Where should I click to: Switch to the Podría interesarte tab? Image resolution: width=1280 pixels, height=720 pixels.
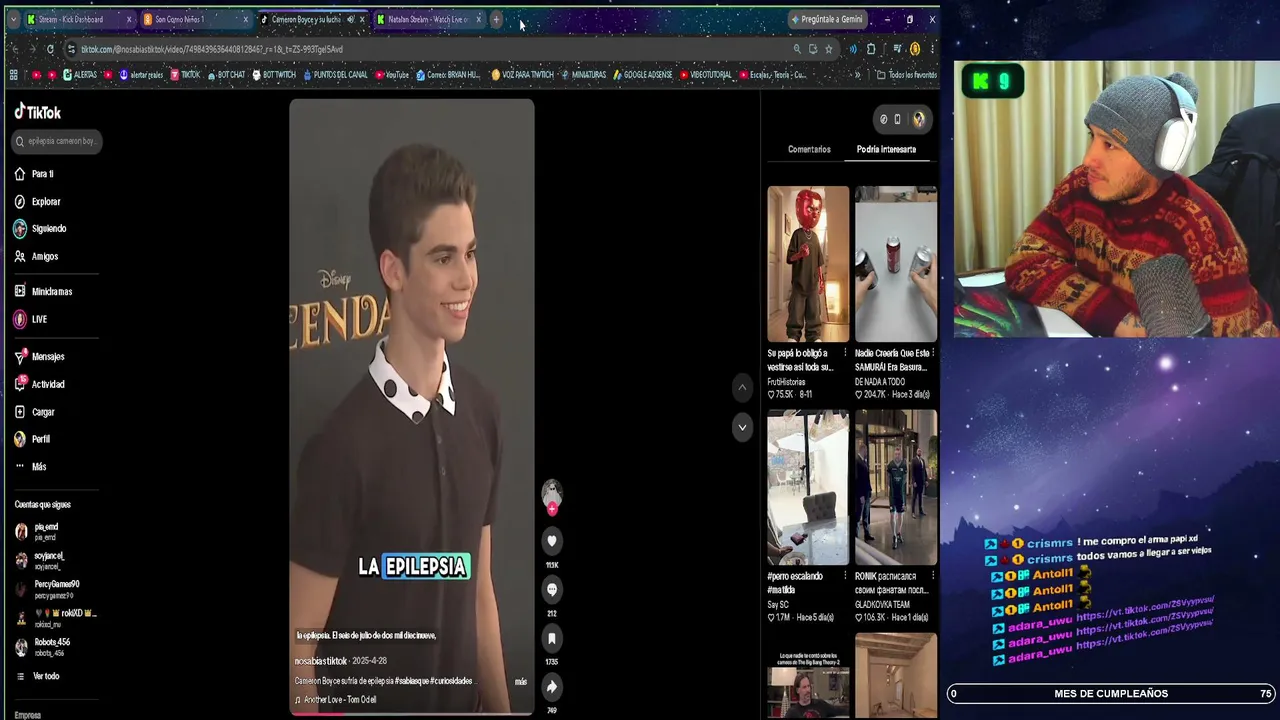[886, 149]
